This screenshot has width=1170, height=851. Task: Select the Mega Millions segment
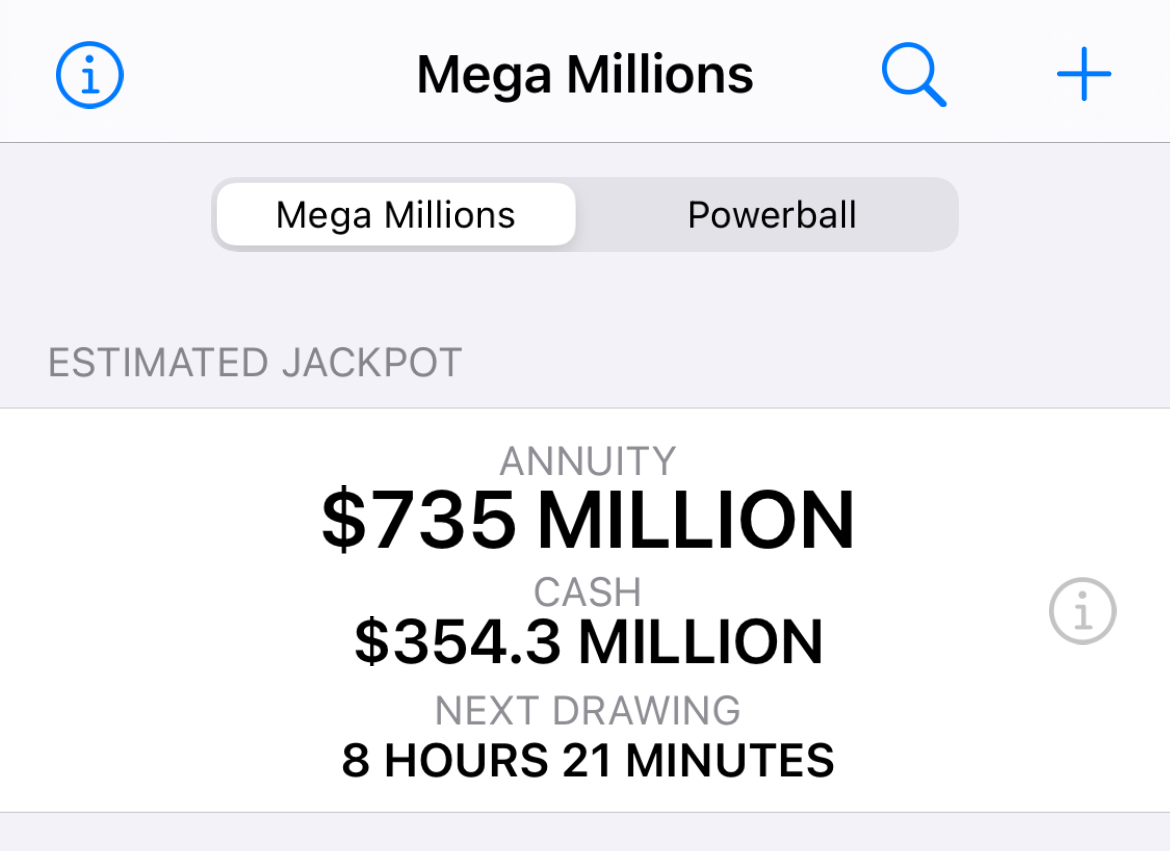coord(396,215)
